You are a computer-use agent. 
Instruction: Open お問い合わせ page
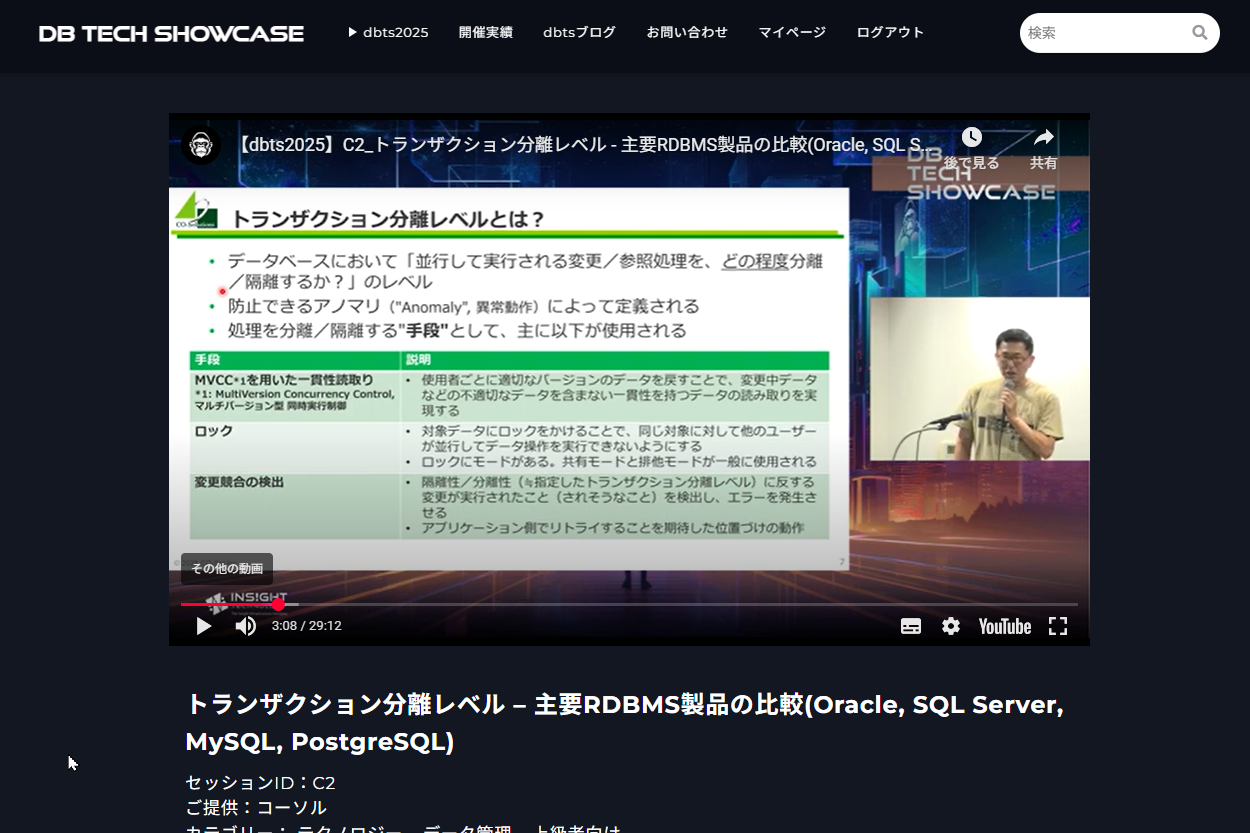(687, 32)
